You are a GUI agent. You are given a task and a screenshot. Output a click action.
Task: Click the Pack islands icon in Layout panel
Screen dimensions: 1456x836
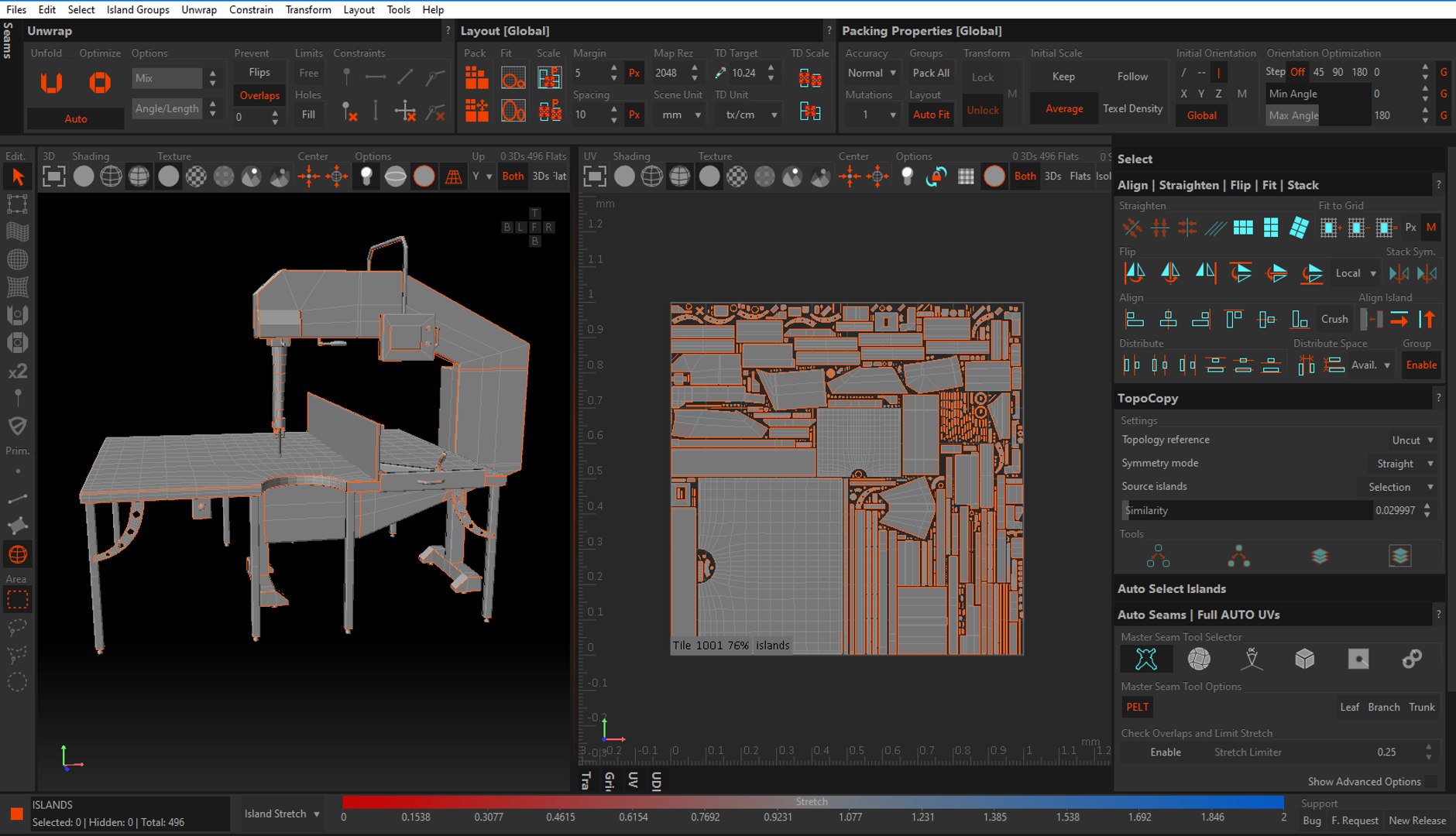[476, 78]
